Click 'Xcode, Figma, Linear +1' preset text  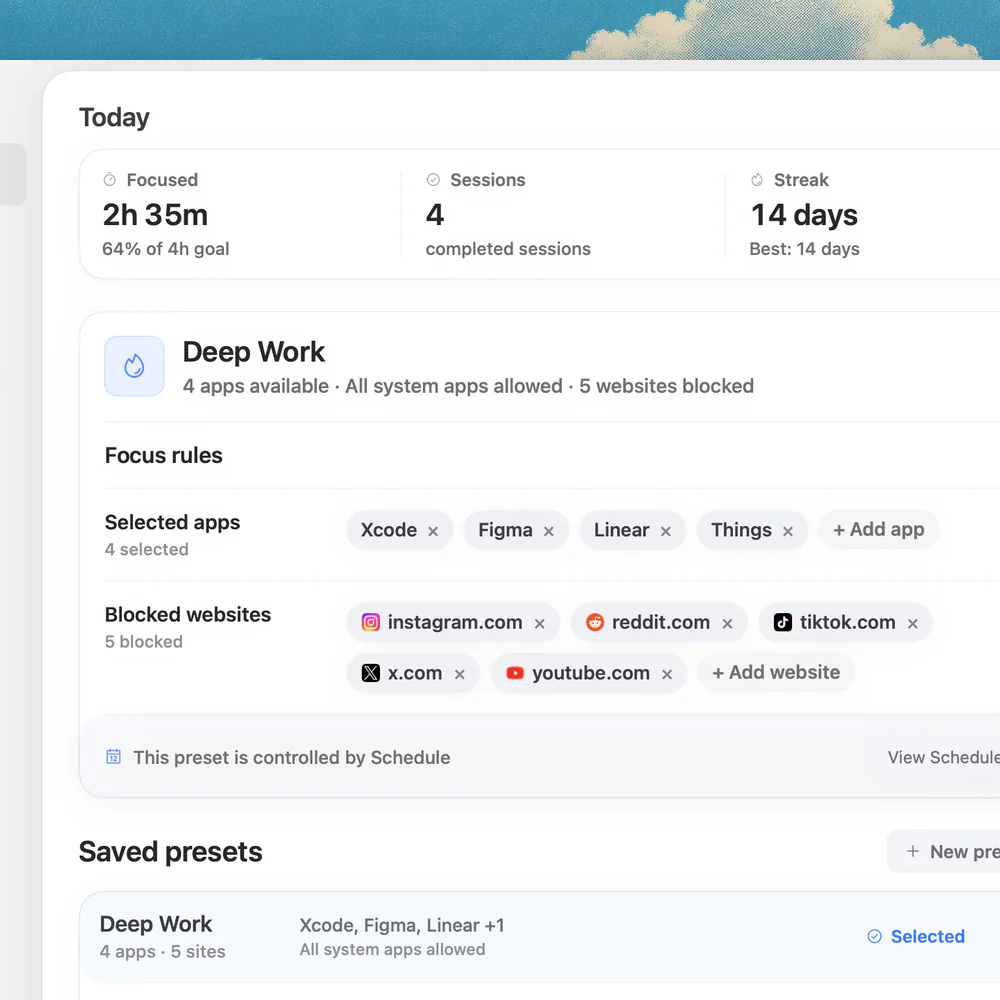[402, 925]
